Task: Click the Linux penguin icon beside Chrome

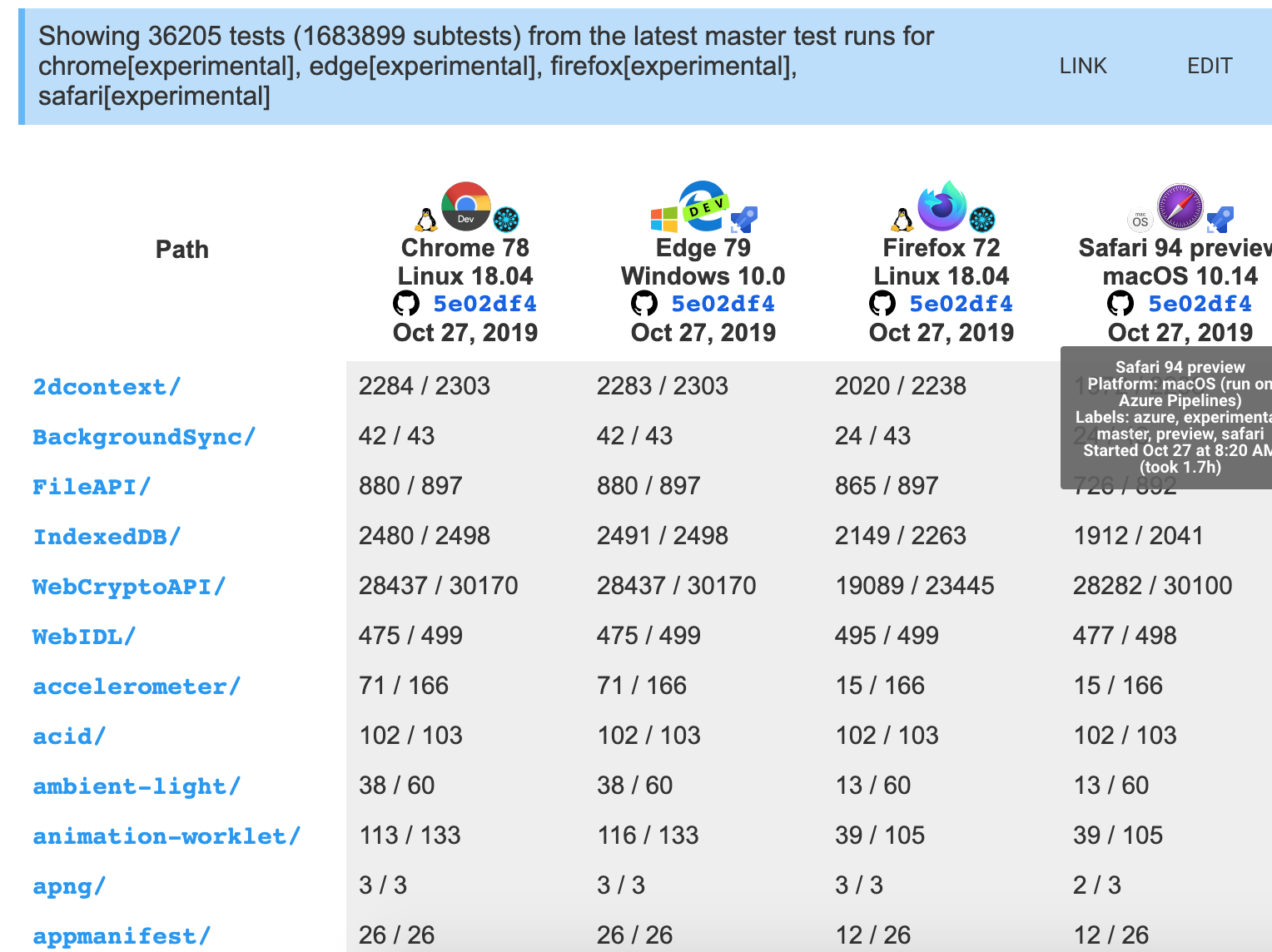Action: (x=426, y=220)
